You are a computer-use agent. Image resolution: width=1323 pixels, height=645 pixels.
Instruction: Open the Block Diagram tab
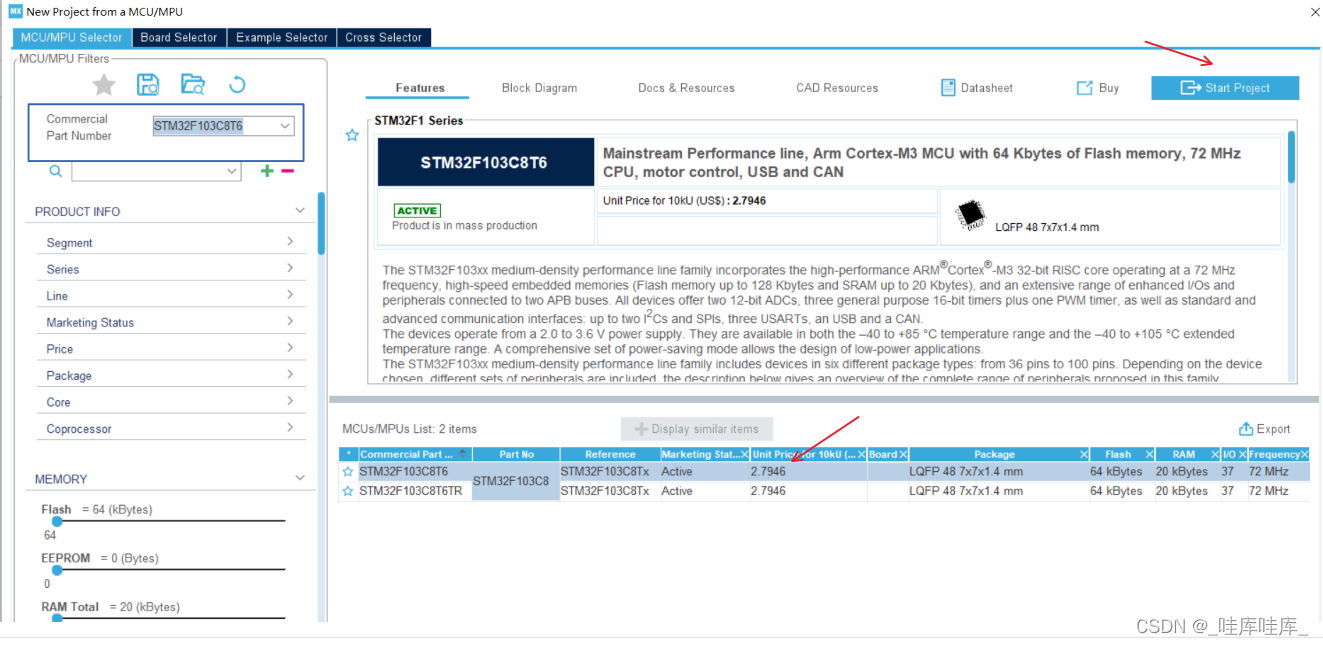pyautogui.click(x=539, y=88)
